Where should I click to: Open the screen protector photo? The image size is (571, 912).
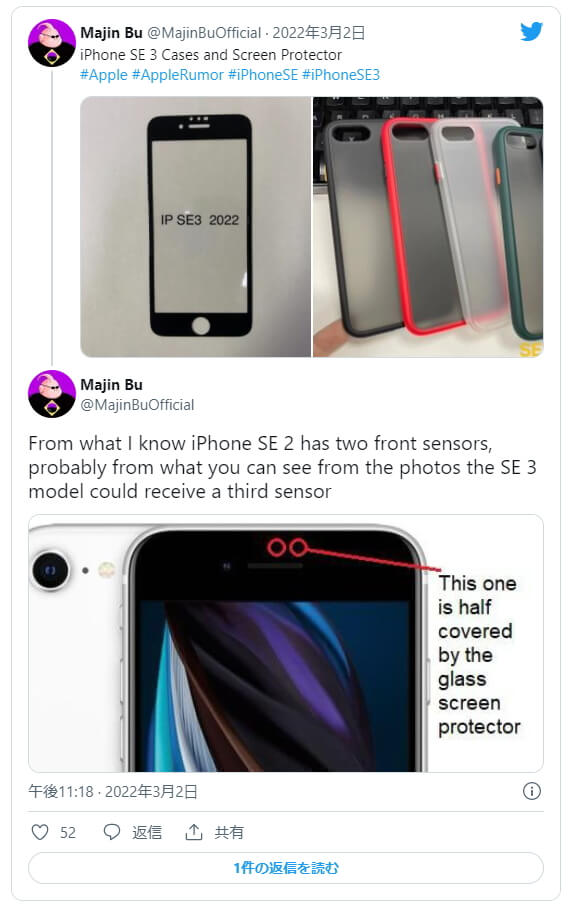(195, 226)
